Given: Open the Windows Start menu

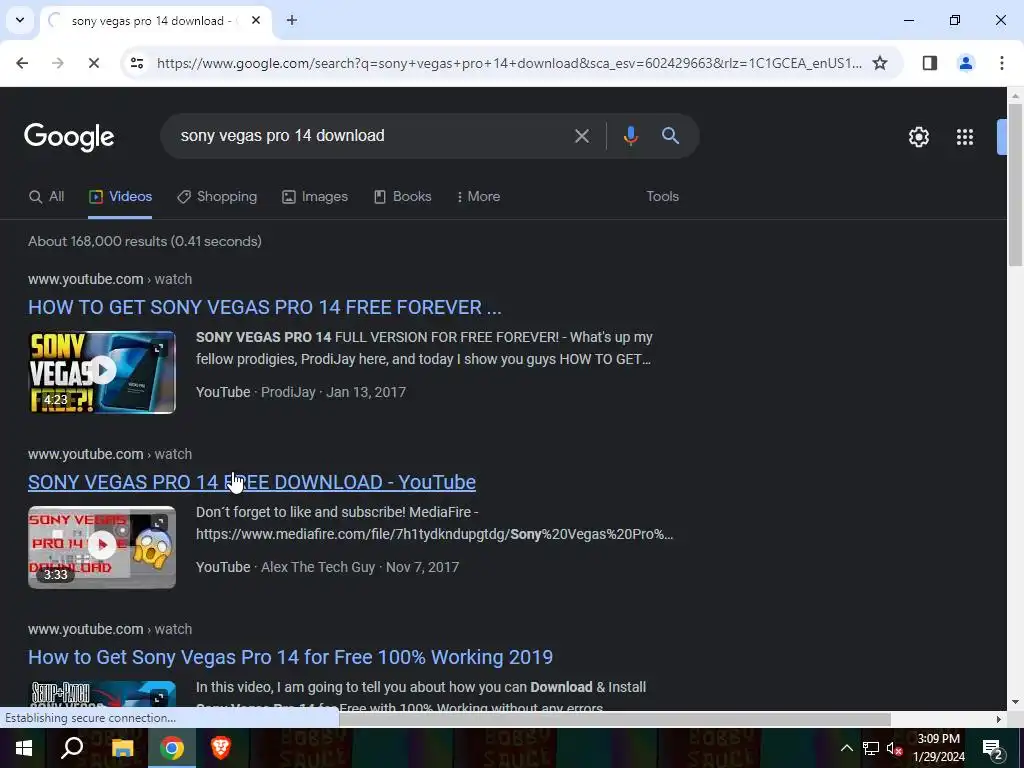Looking at the screenshot, I should (24, 748).
